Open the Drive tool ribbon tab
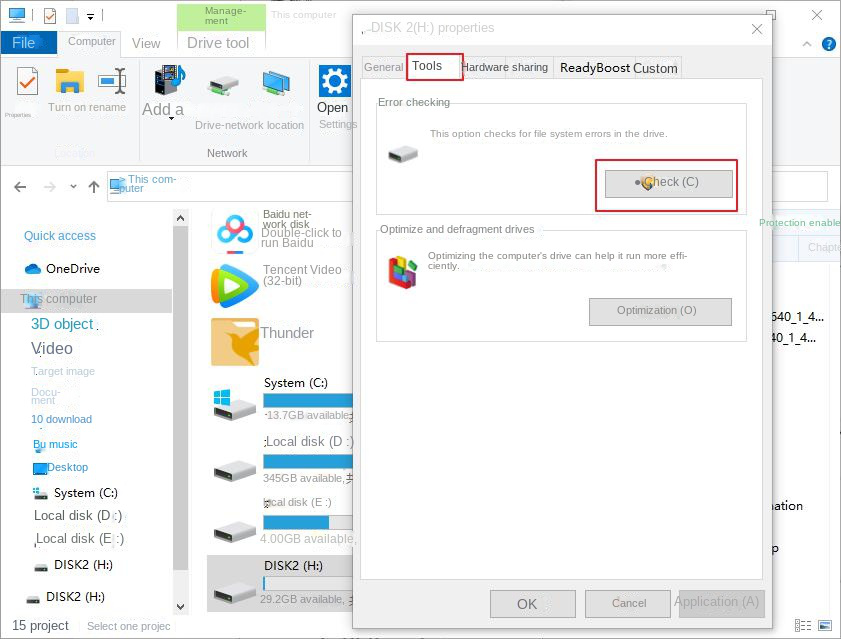 pyautogui.click(x=219, y=43)
